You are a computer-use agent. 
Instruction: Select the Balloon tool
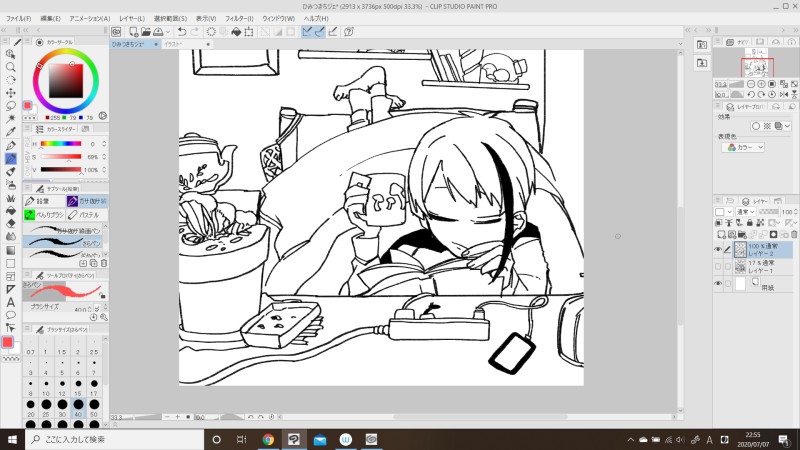click(x=11, y=315)
